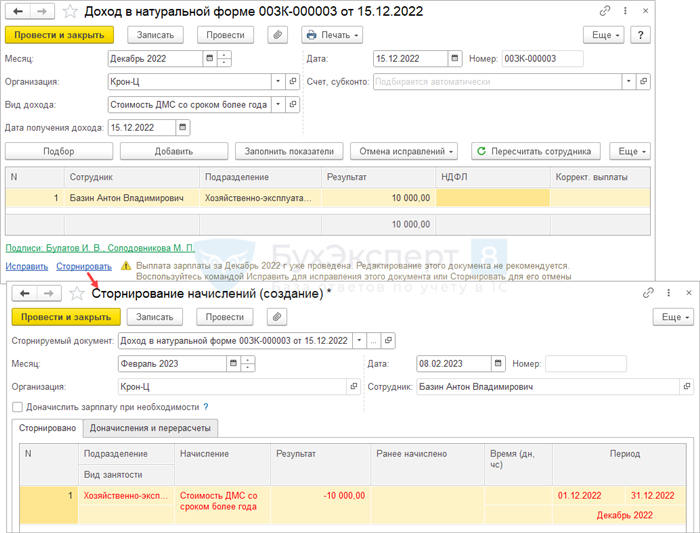The height and width of the screenshot is (533, 700).
Task: Click Результат column header in upper table
Action: 378,177
